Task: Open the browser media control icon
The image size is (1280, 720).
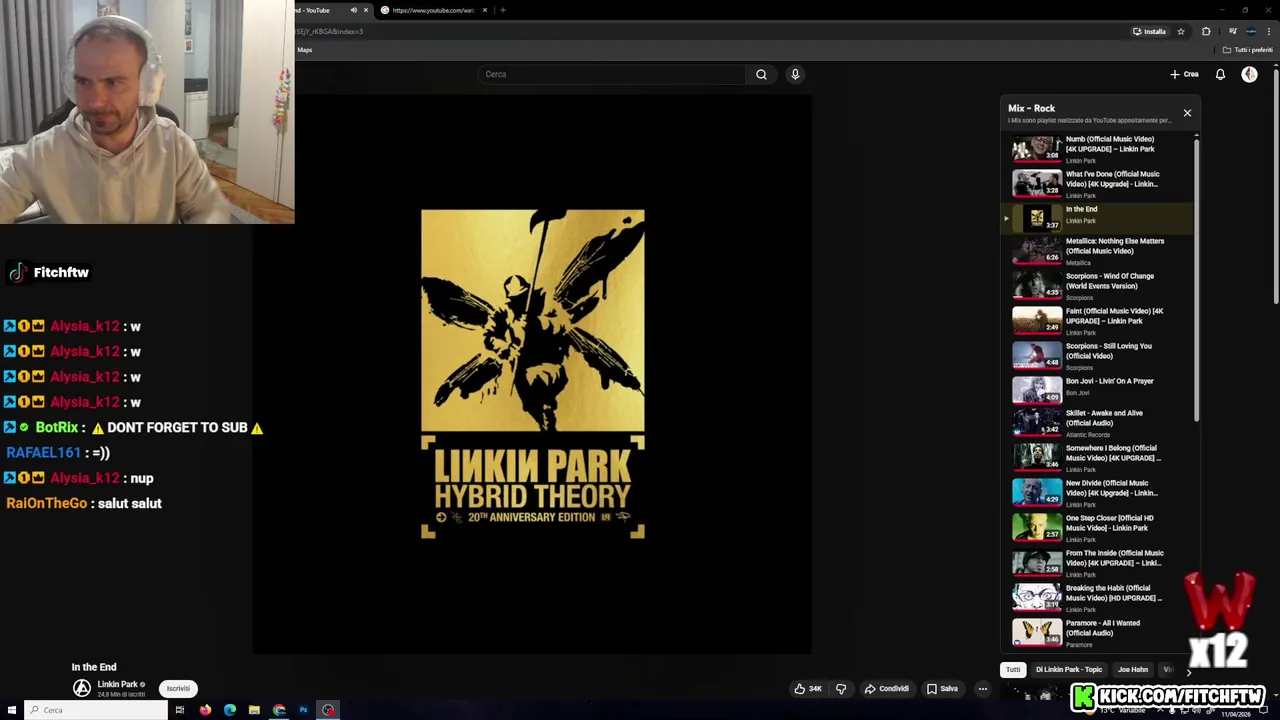Action: 1232,31
